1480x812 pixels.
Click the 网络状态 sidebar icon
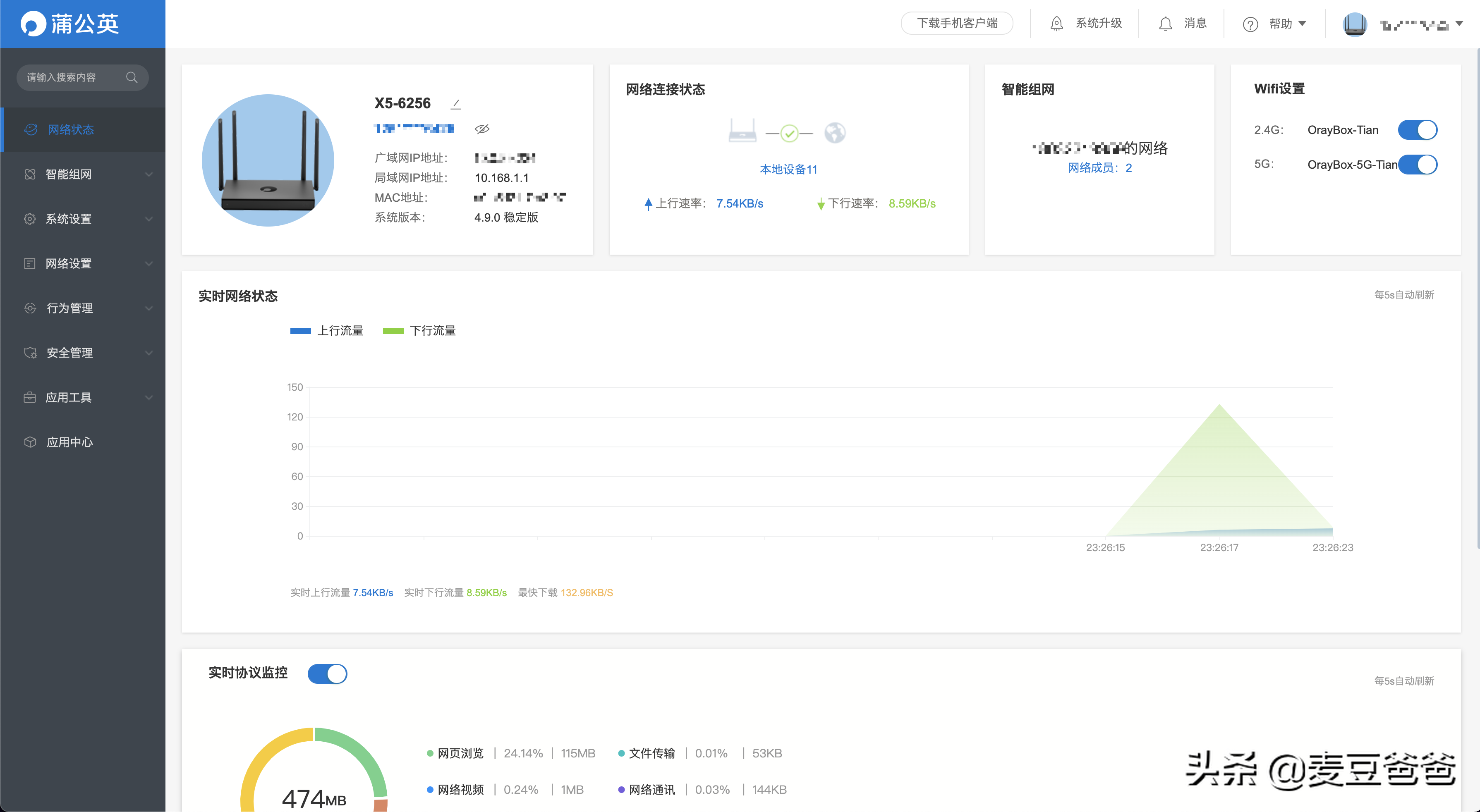[x=31, y=130]
